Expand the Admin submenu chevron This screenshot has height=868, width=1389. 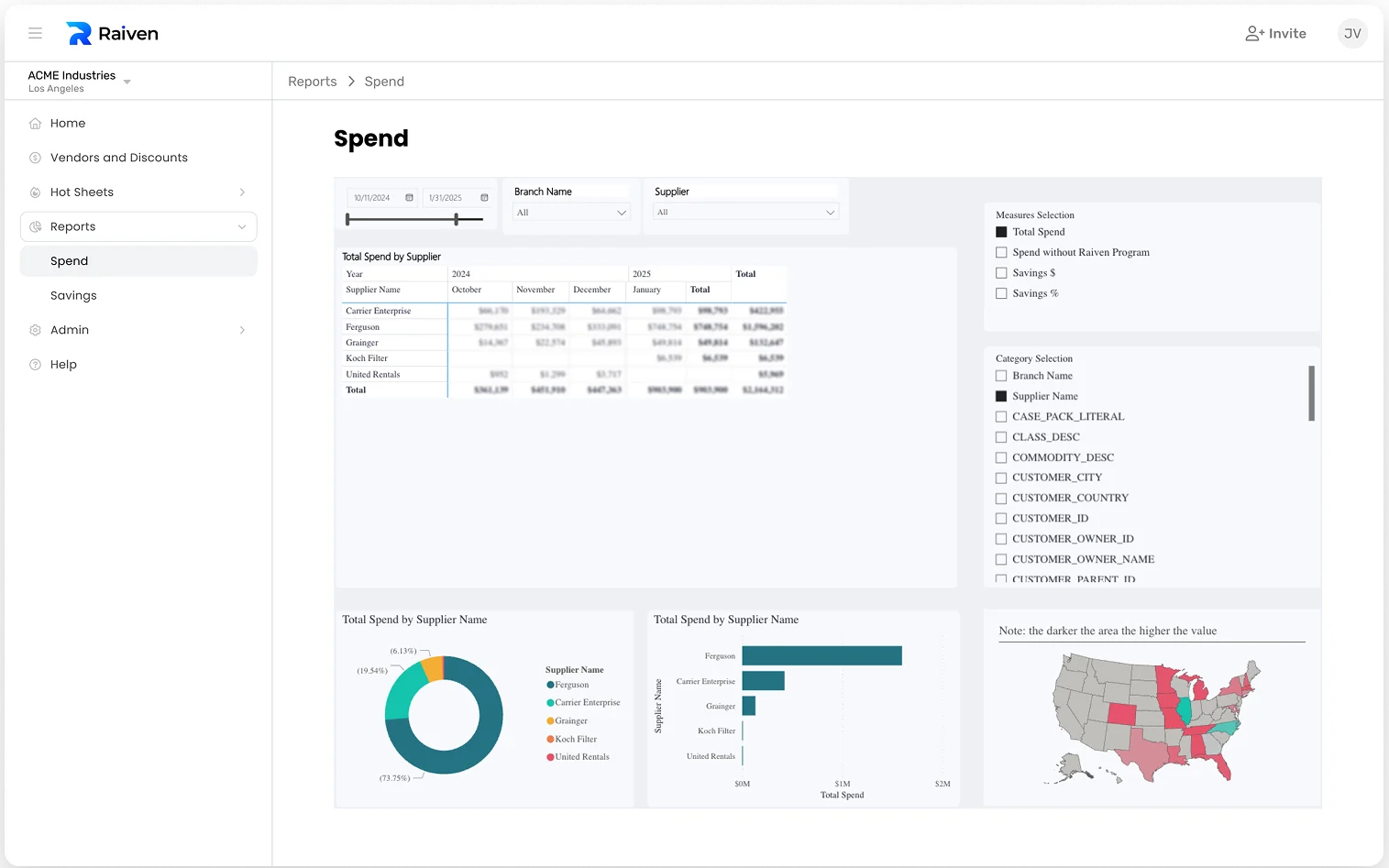click(242, 330)
